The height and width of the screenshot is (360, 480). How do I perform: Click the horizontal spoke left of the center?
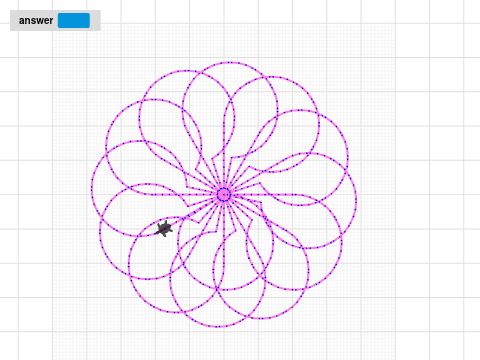[187, 195]
